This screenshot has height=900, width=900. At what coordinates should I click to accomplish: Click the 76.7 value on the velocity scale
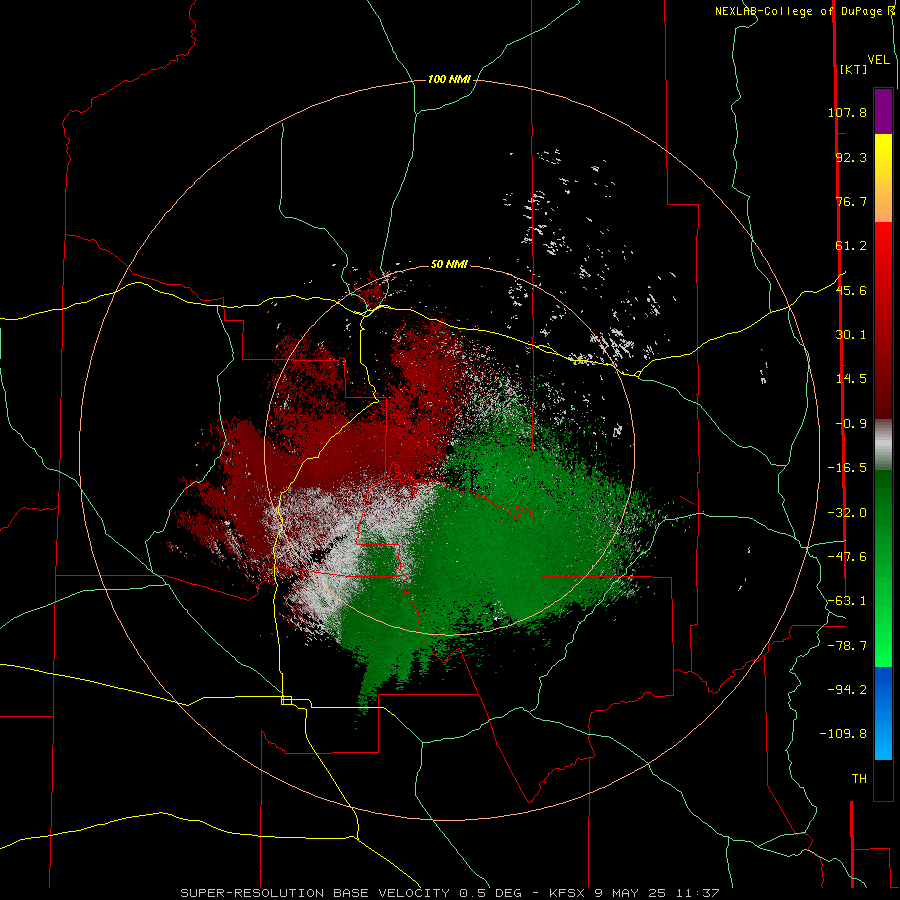851,201
